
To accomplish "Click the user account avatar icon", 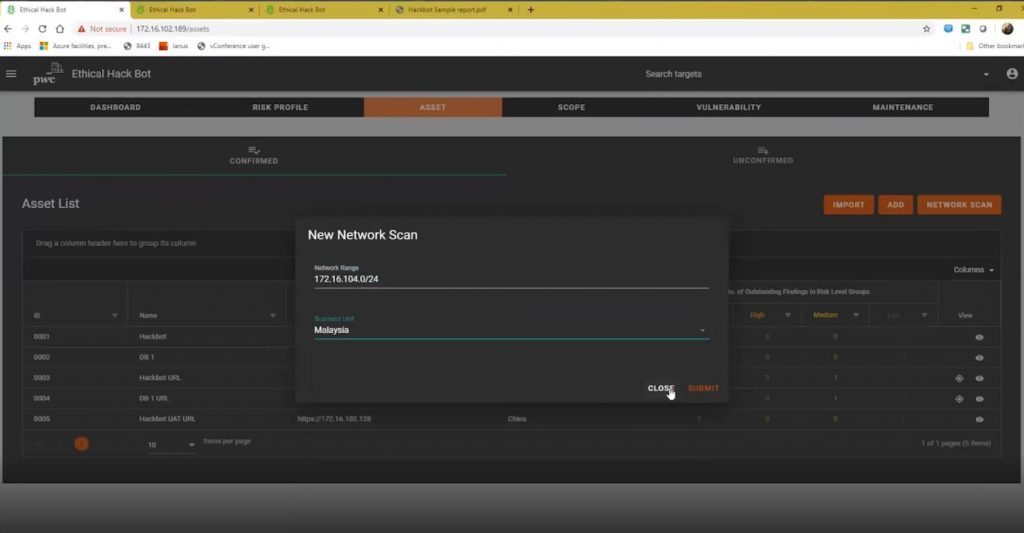I will 1012,74.
